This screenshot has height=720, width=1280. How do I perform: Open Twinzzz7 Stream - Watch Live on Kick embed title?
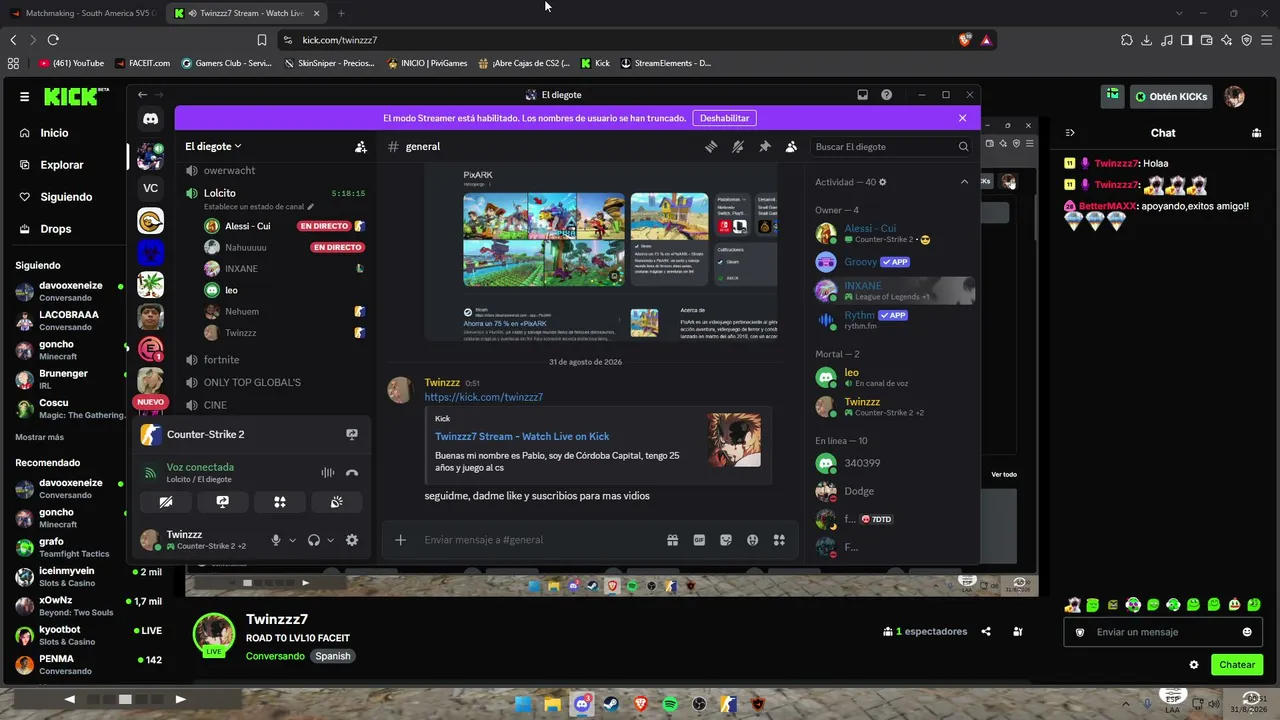[x=522, y=436]
